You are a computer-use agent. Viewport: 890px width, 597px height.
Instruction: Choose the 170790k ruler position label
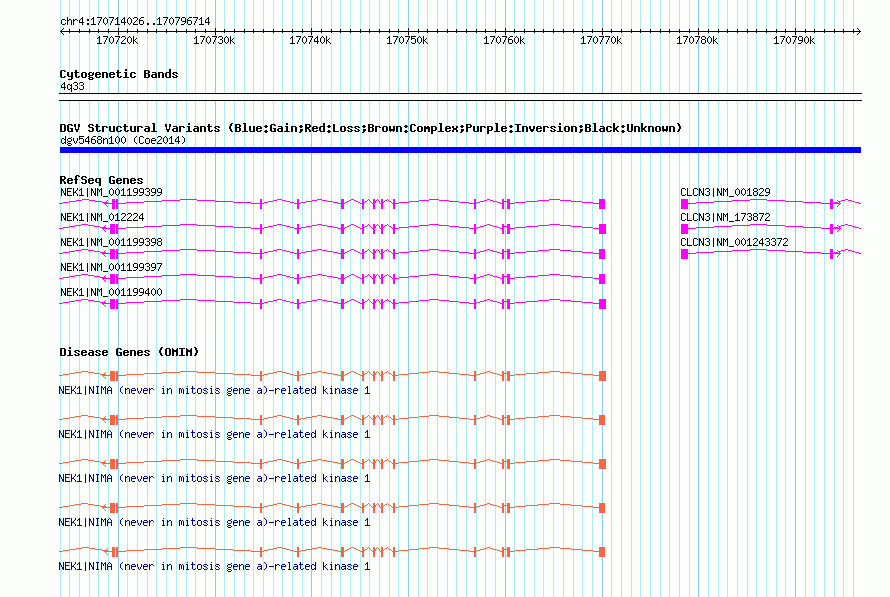(794, 40)
